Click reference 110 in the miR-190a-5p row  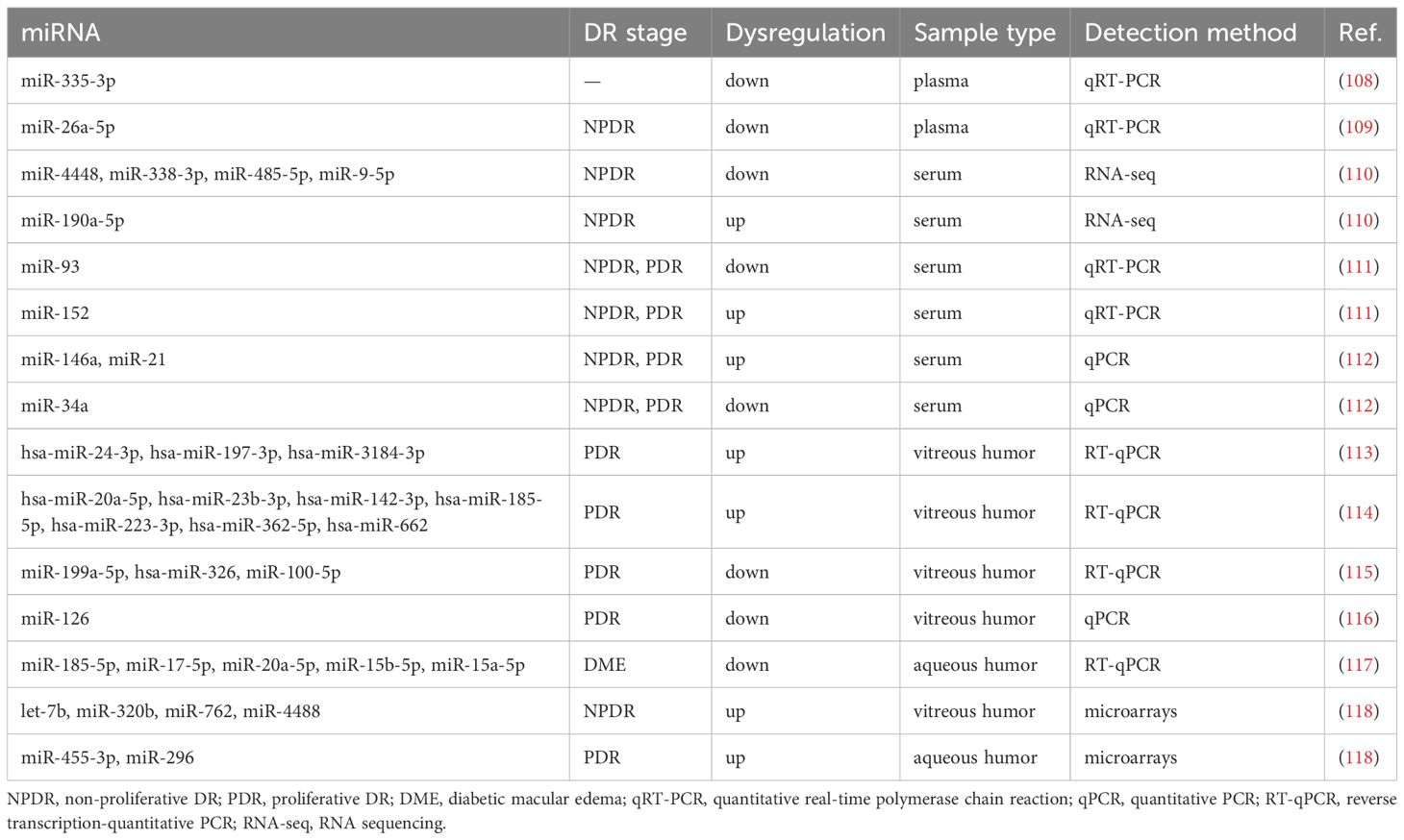[x=1359, y=220]
